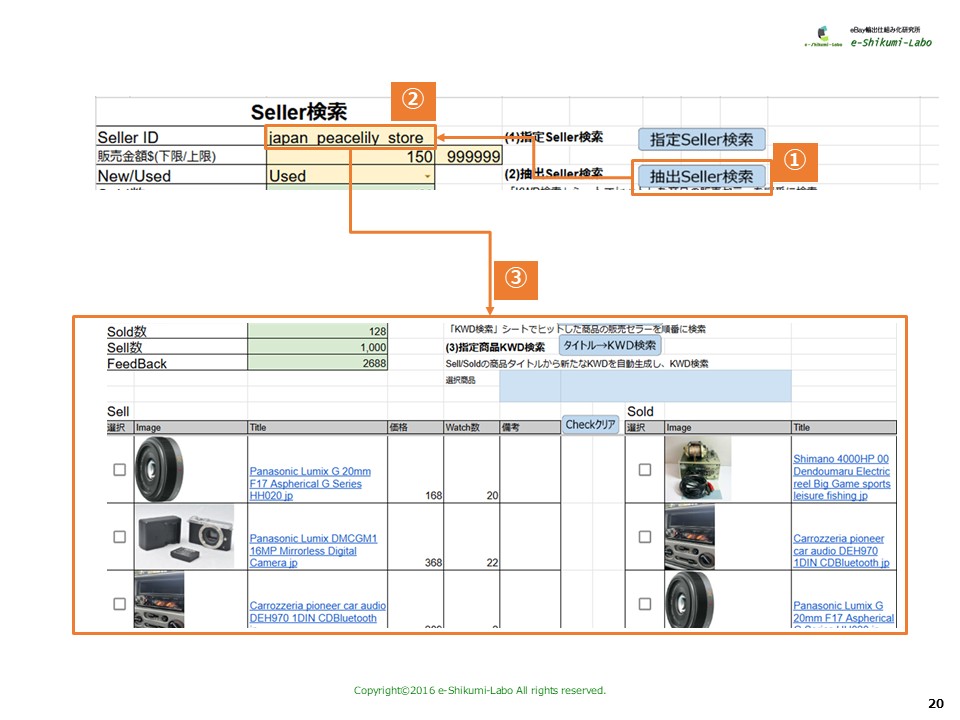Open Shimano 4000HP Dendoumaru Electric reel link
Viewport: 960px width, 720px height.
pyautogui.click(x=842, y=477)
